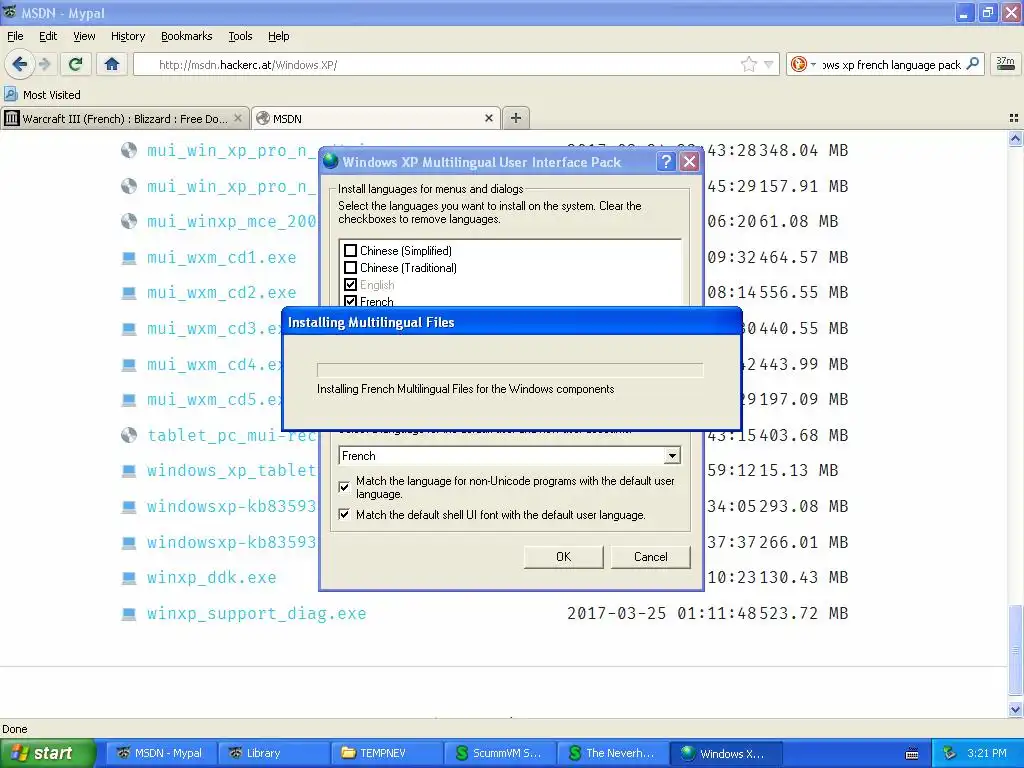Check the Chinese (Traditional) checkbox
This screenshot has width=1024, height=768.
(x=350, y=268)
